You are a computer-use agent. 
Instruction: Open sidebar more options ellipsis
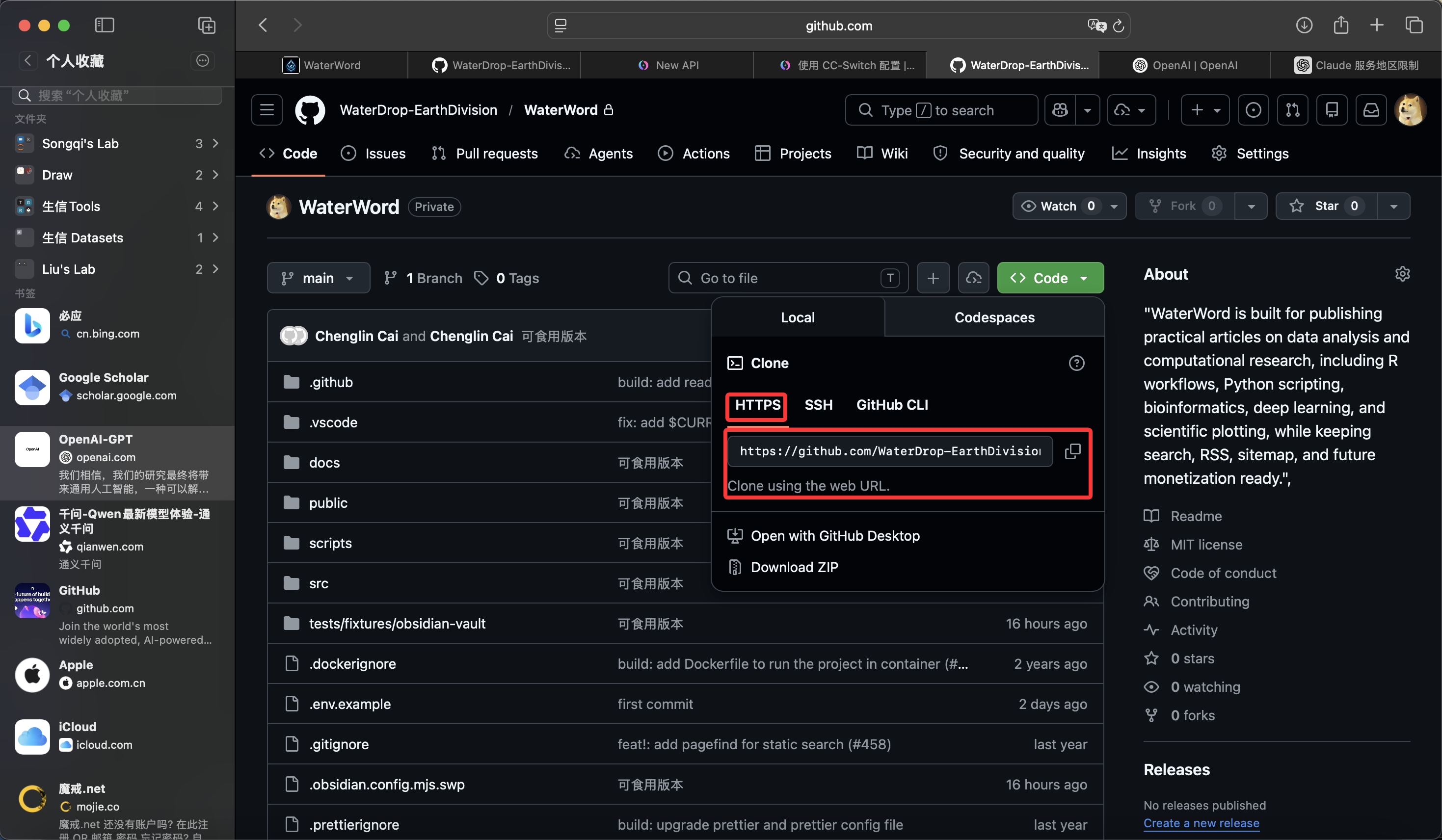click(x=203, y=61)
